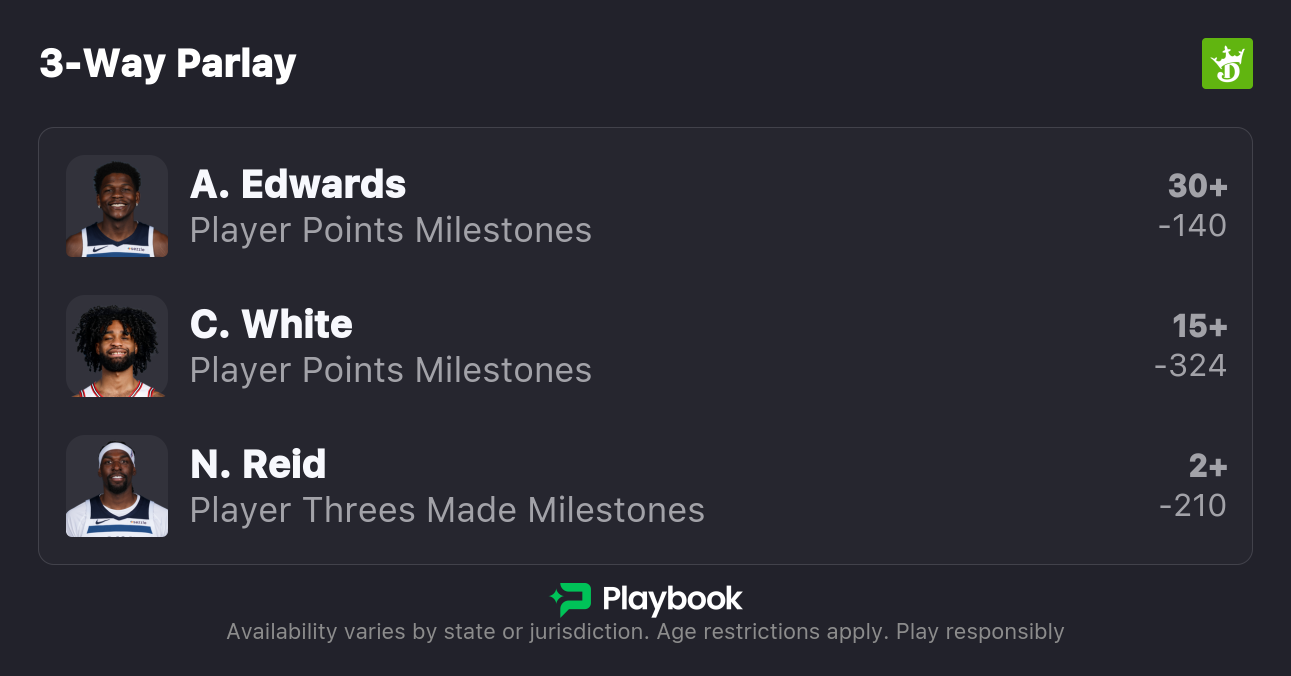
Task: Click the 30+ points milestone value
Action: point(1197,186)
